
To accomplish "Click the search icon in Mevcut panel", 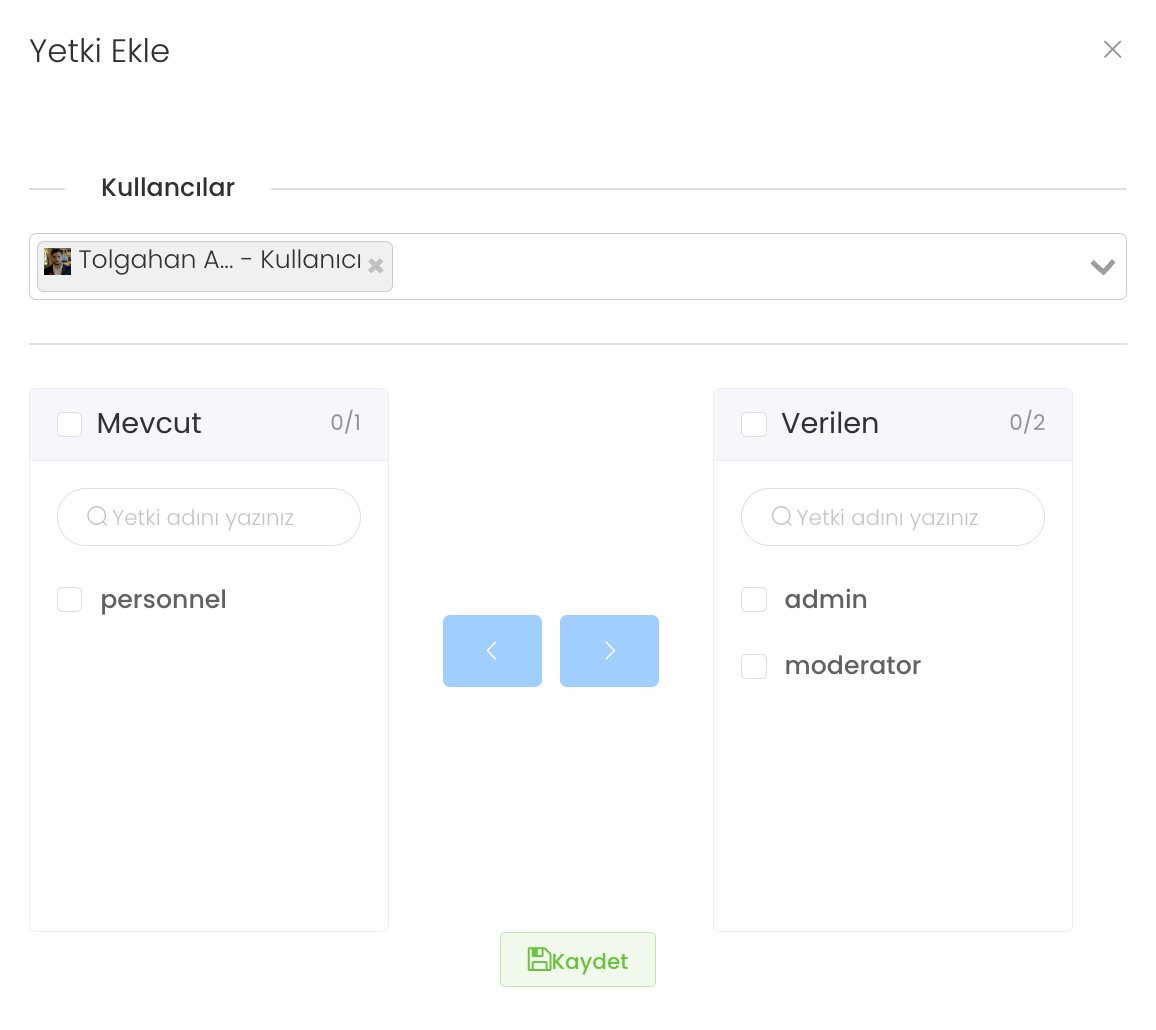I will pos(97,517).
